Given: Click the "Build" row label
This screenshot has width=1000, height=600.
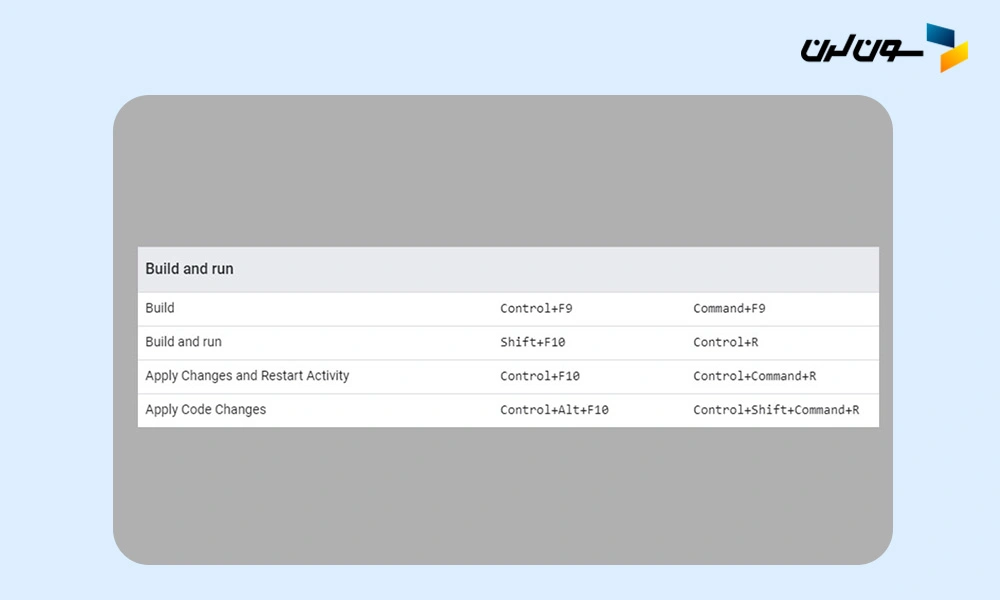Looking at the screenshot, I should click(x=160, y=308).
